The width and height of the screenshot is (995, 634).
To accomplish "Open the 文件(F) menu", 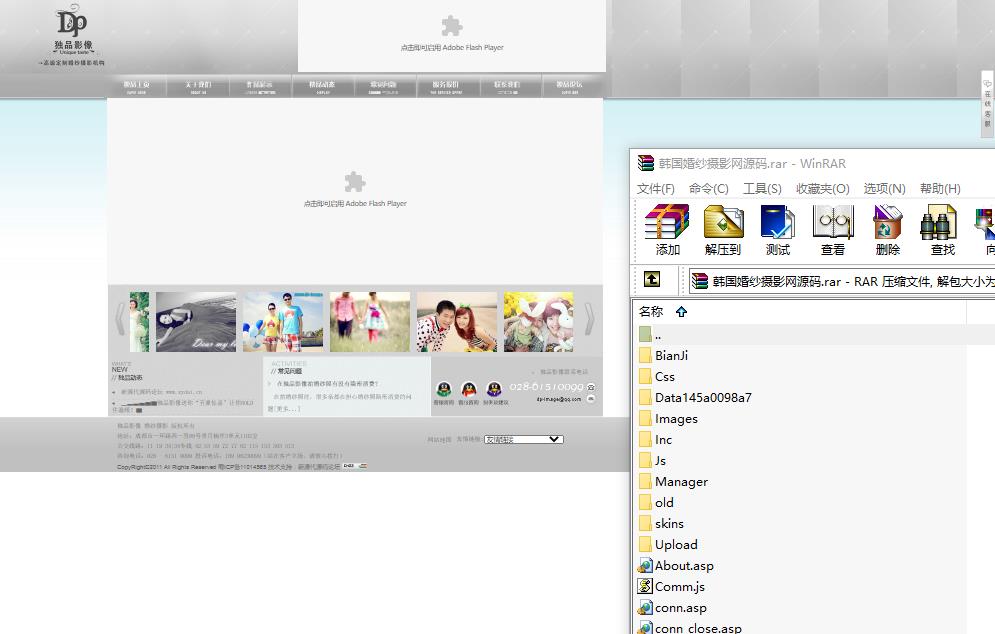I will pos(656,188).
